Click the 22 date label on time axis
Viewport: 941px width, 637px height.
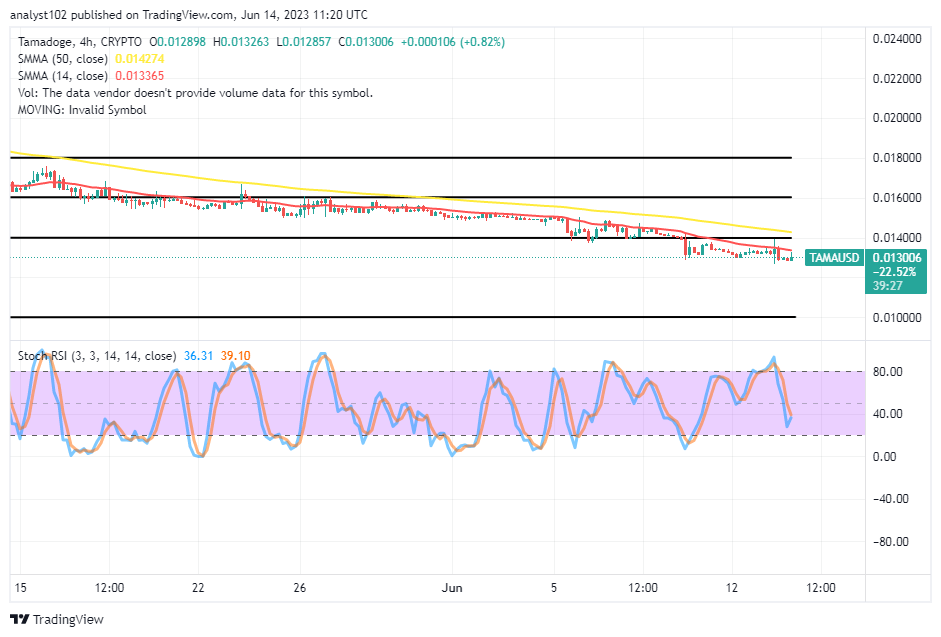coord(198,588)
